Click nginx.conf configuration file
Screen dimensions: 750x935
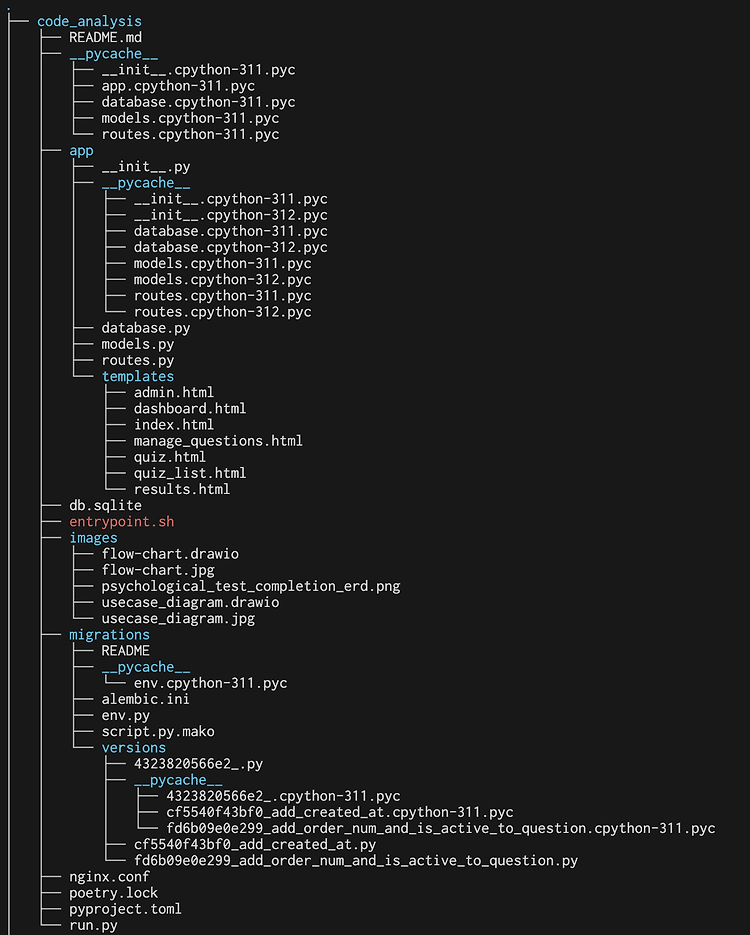pos(109,877)
